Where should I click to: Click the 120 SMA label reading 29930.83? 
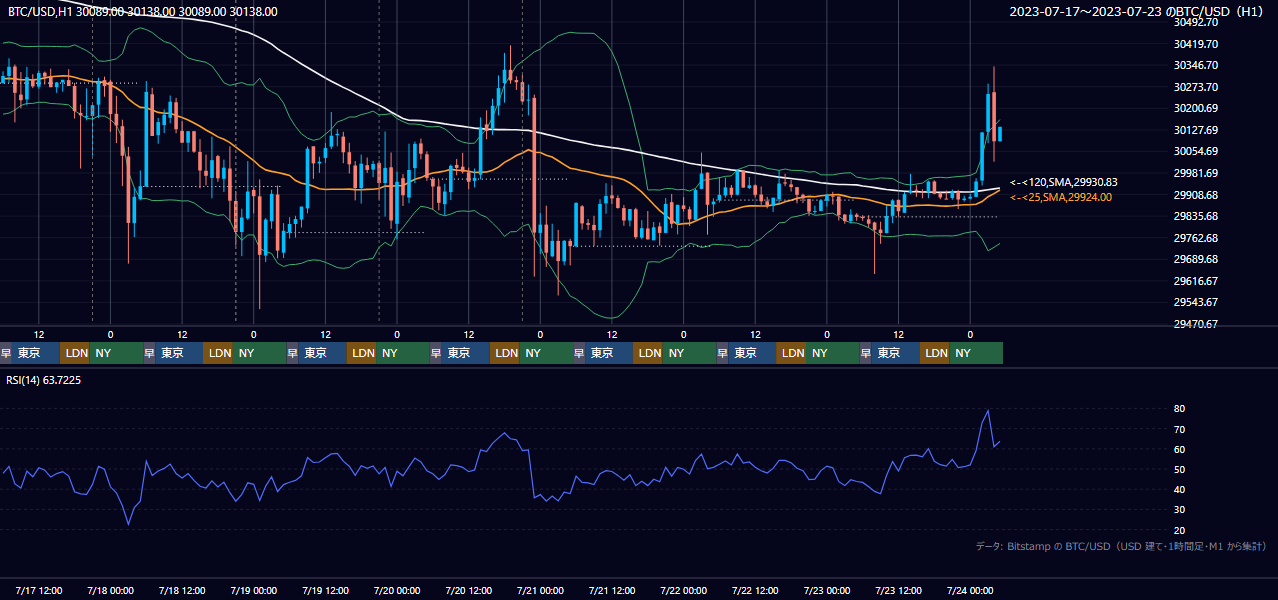[1064, 183]
